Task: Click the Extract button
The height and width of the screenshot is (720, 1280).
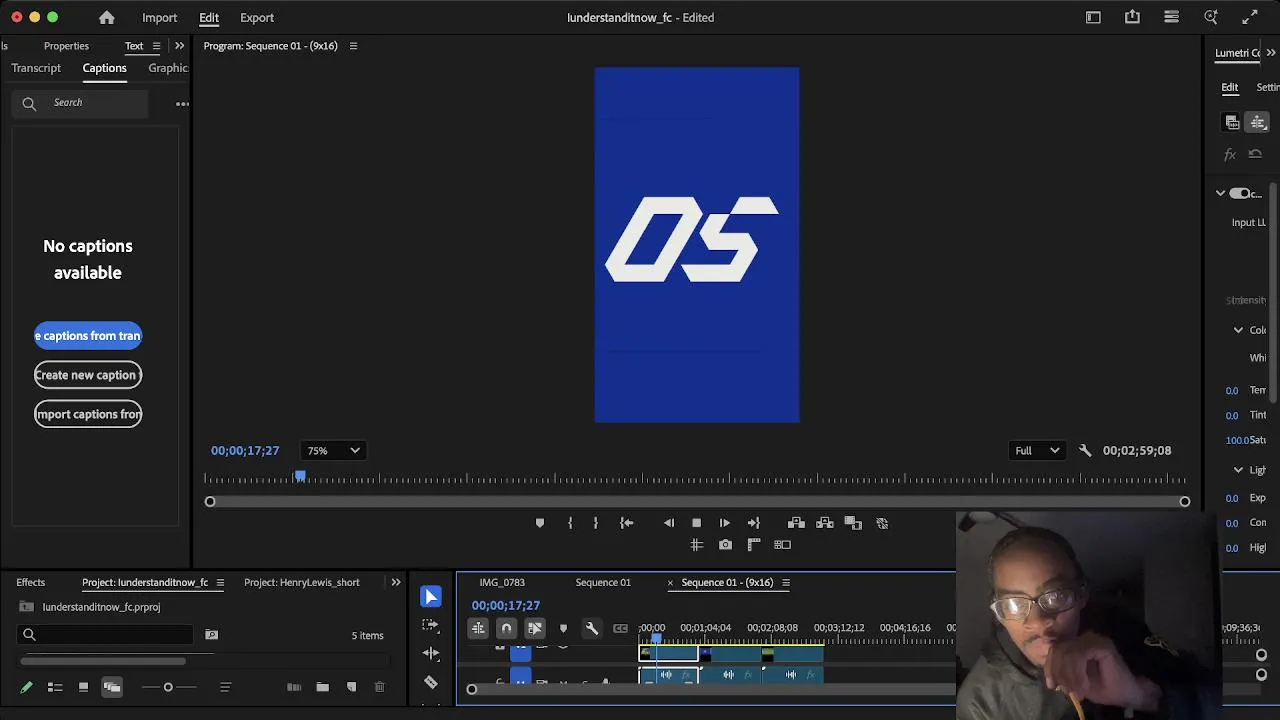Action: (825, 523)
